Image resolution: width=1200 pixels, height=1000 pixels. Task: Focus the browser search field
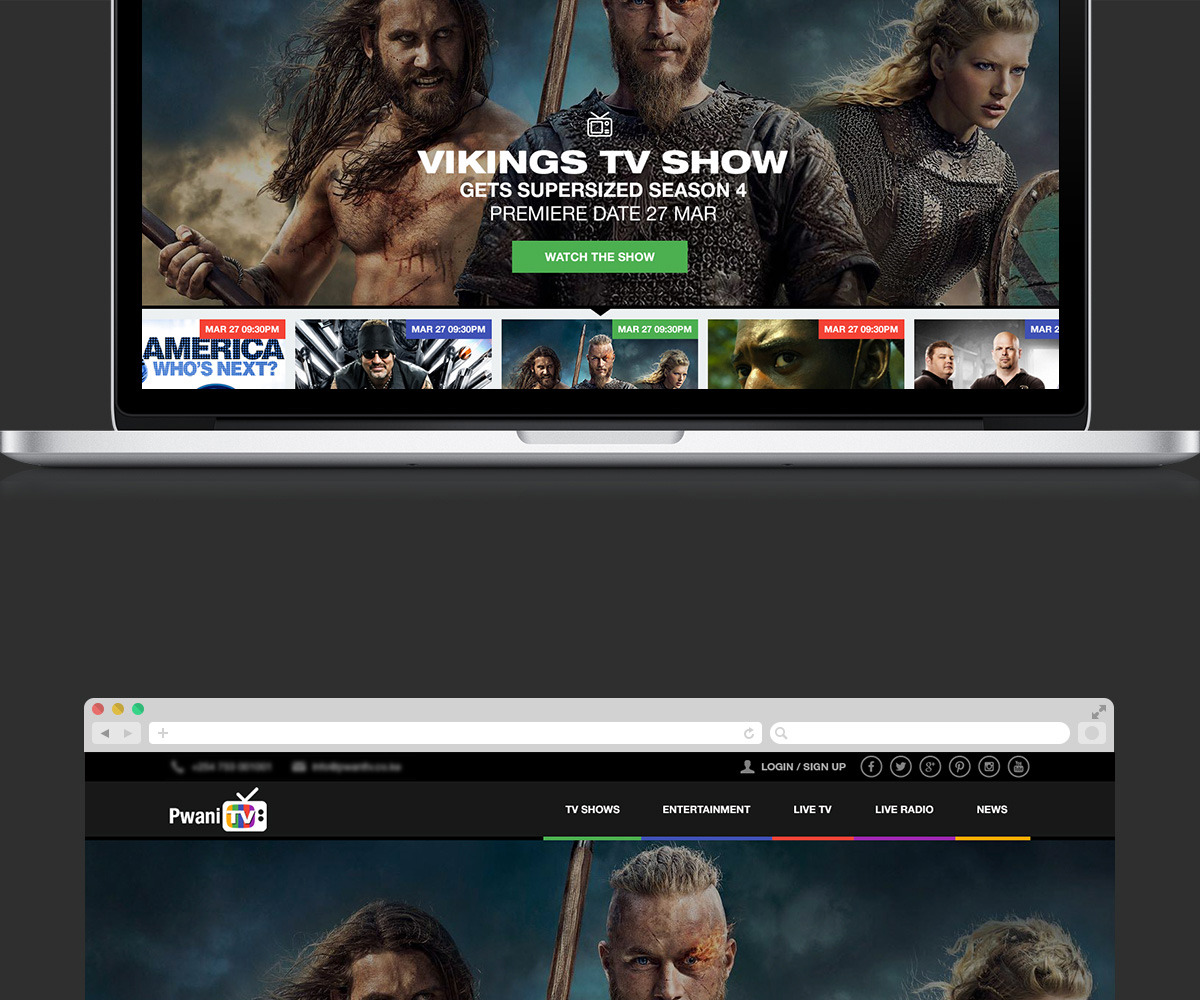click(919, 733)
